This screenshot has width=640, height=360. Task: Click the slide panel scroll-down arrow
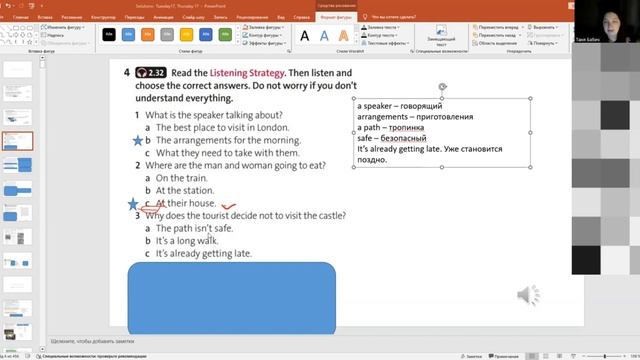pos(42,349)
